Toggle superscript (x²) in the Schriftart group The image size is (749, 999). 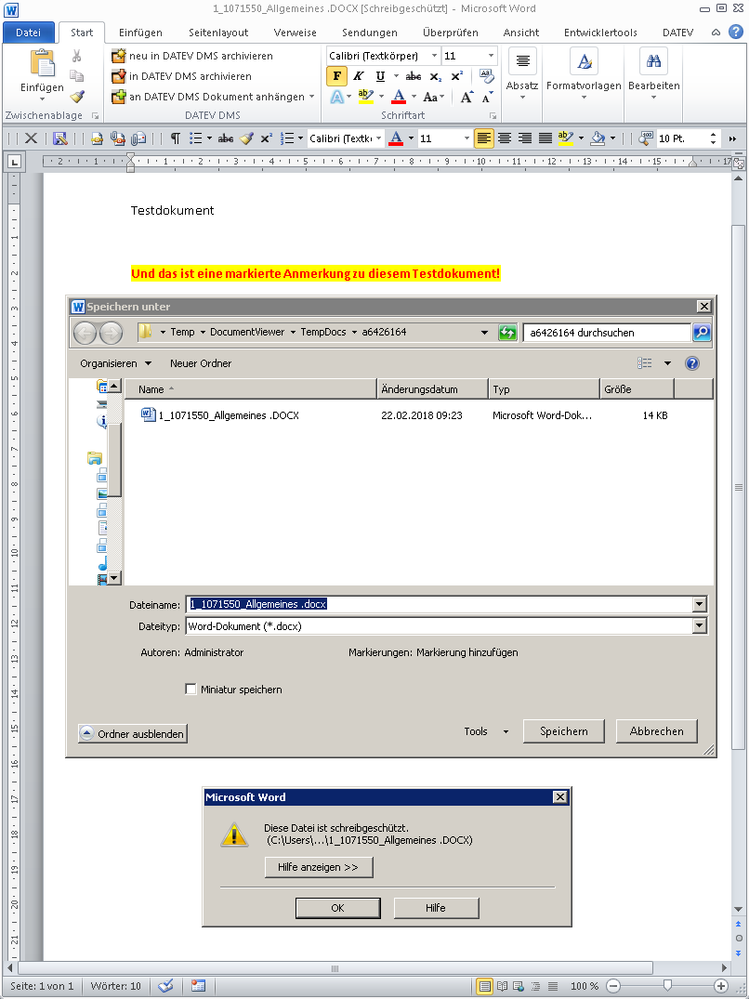click(457, 76)
